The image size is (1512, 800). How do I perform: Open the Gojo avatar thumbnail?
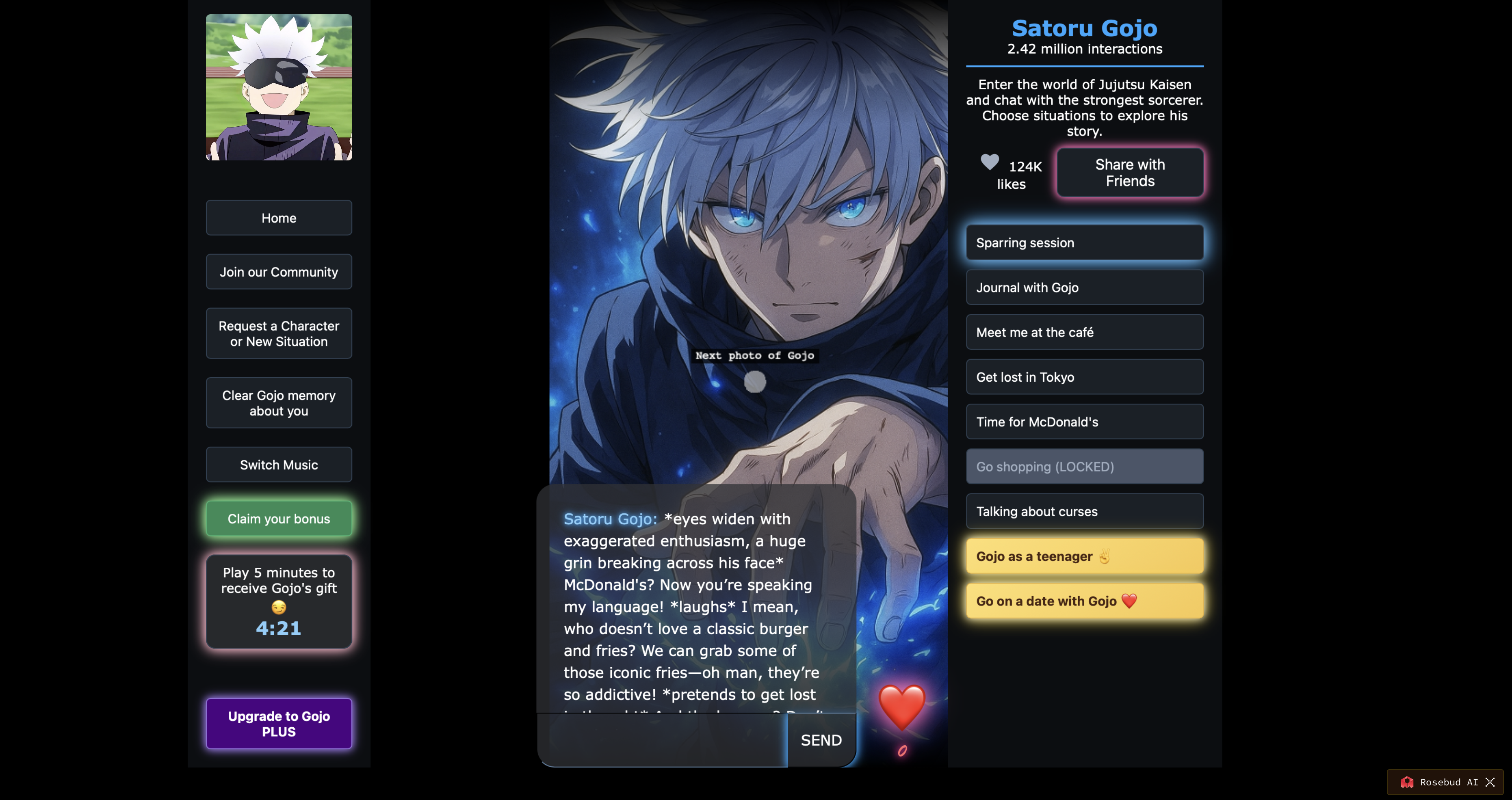(279, 87)
